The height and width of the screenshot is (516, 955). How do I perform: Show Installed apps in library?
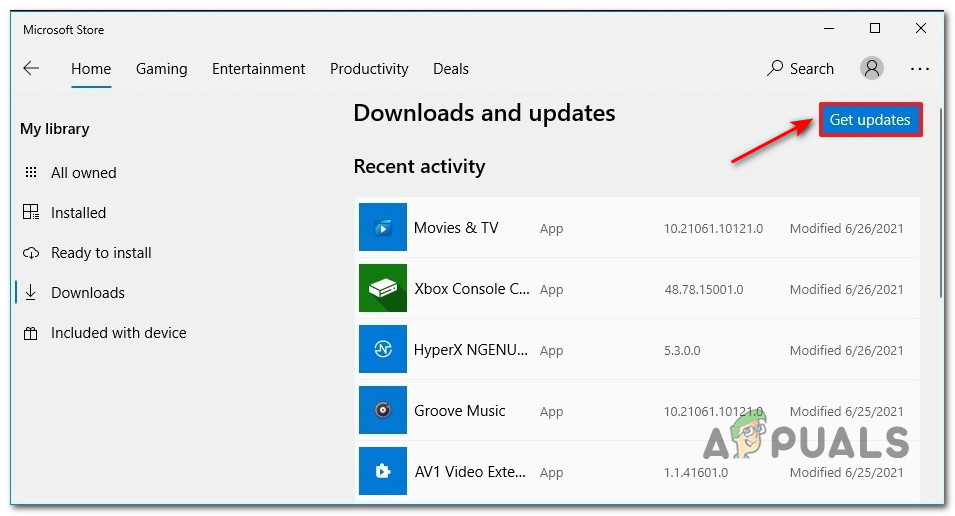pyautogui.click(x=78, y=213)
